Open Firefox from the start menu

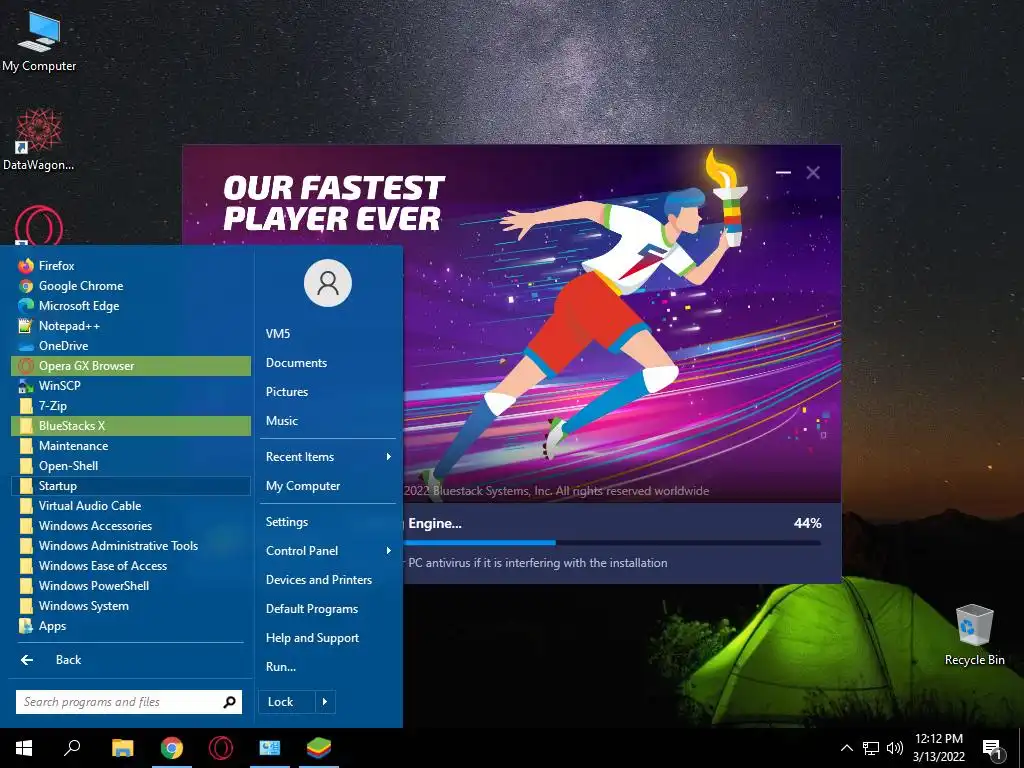[131, 266]
